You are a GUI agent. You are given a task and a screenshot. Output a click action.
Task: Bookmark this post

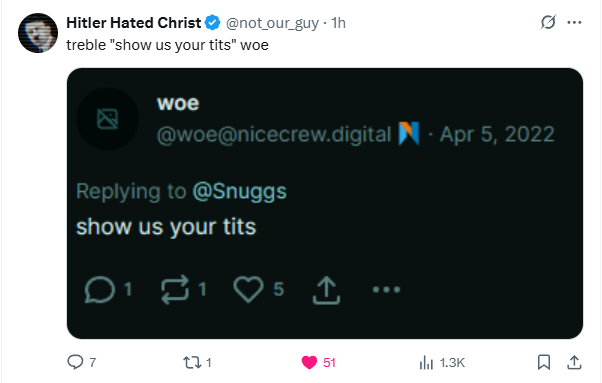click(x=544, y=362)
